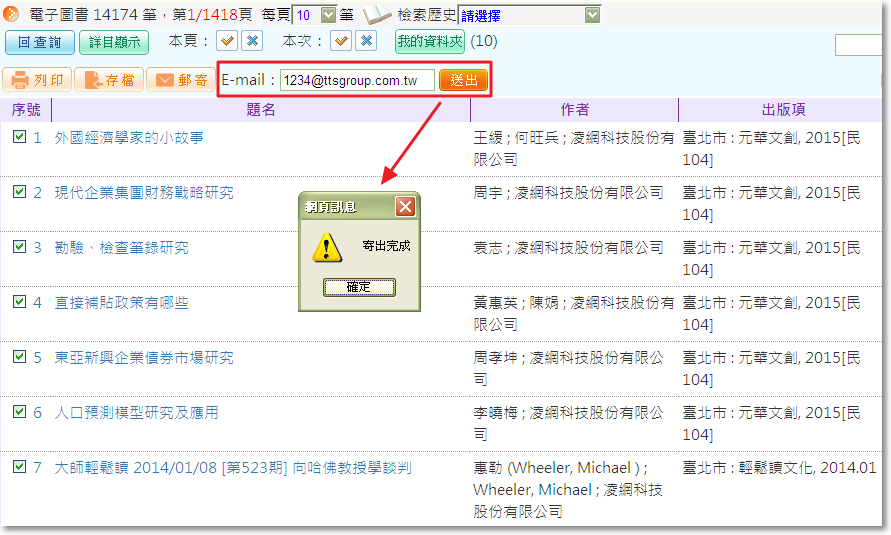Uncheck the checkbox for record 7

[x=19, y=467]
